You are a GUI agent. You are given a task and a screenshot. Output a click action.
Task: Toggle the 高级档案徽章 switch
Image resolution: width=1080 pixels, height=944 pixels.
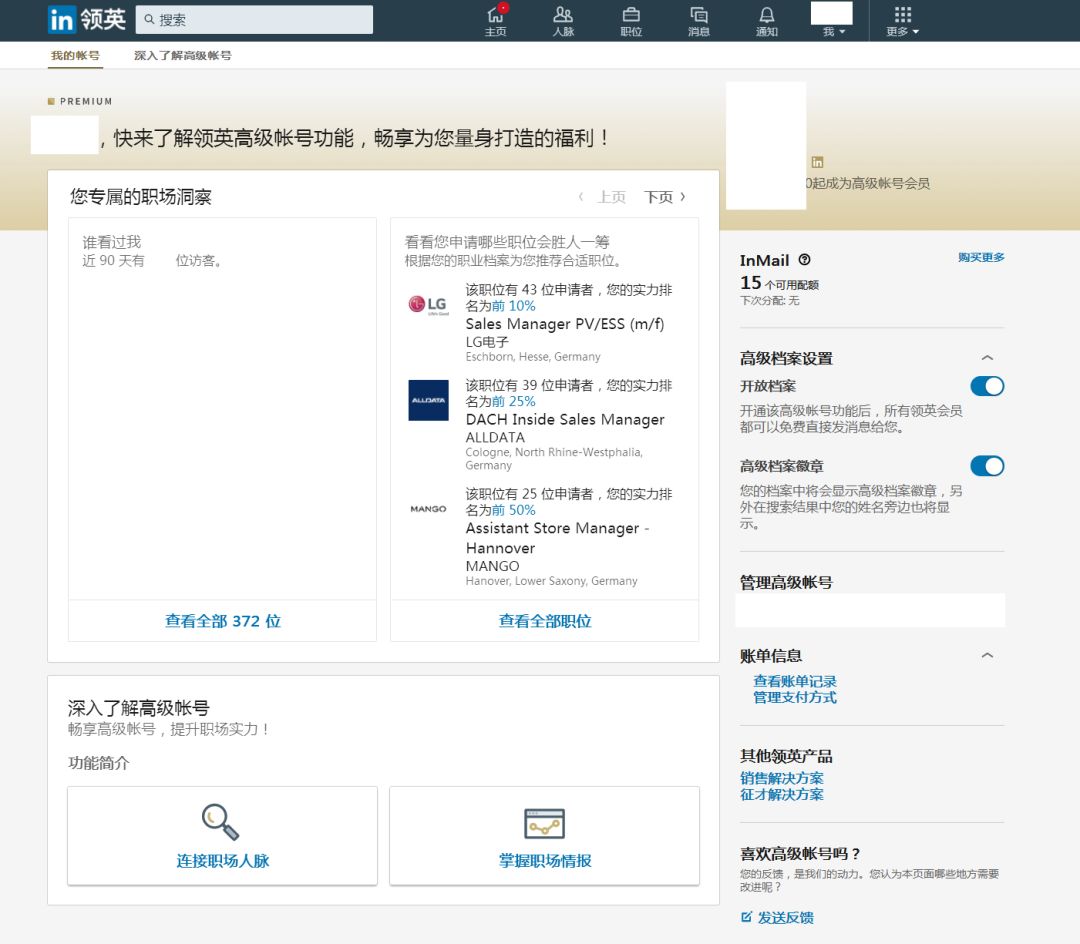(x=987, y=466)
